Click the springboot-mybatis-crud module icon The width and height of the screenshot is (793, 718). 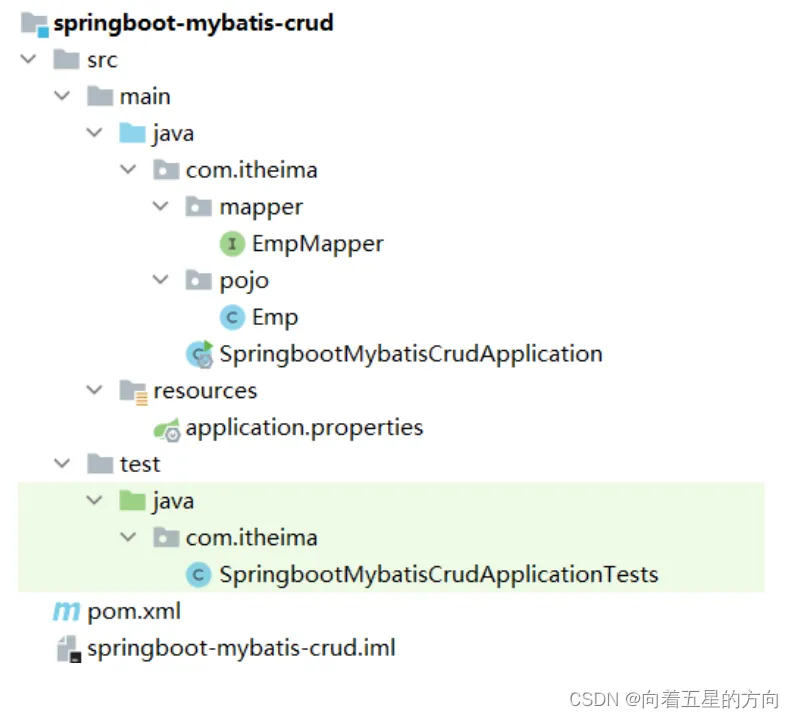35,24
